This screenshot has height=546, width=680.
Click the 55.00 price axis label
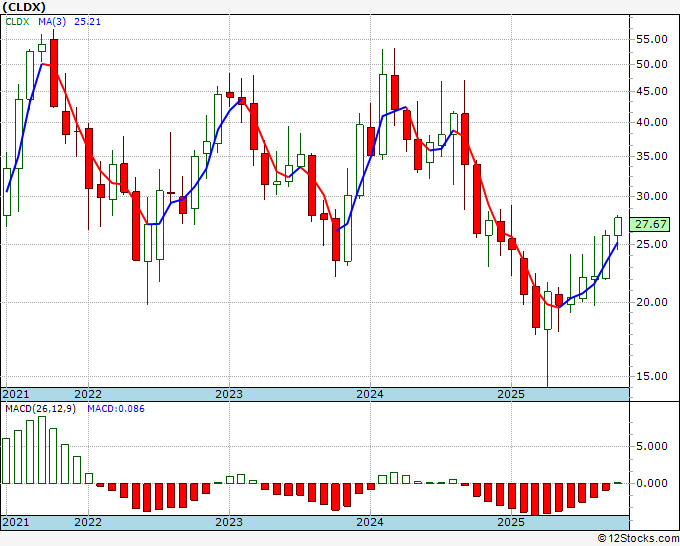coord(652,39)
